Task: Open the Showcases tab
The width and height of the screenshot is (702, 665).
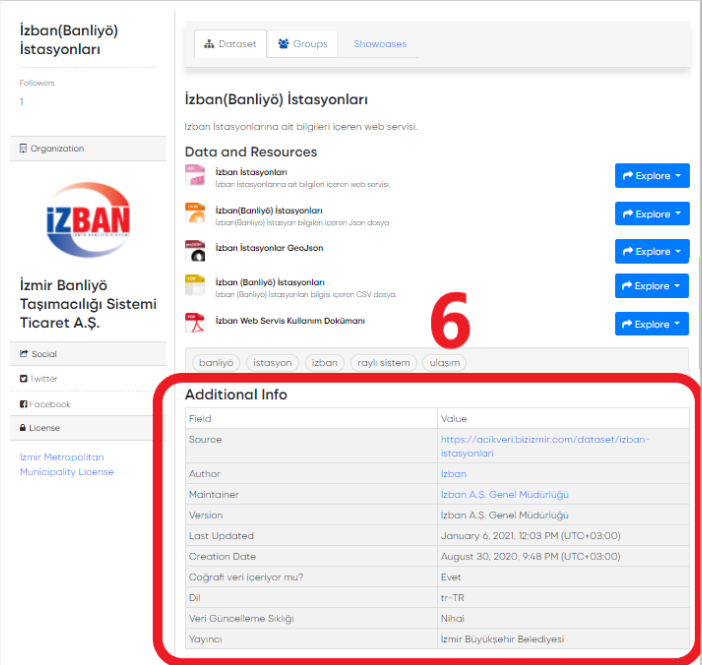Action: point(379,44)
